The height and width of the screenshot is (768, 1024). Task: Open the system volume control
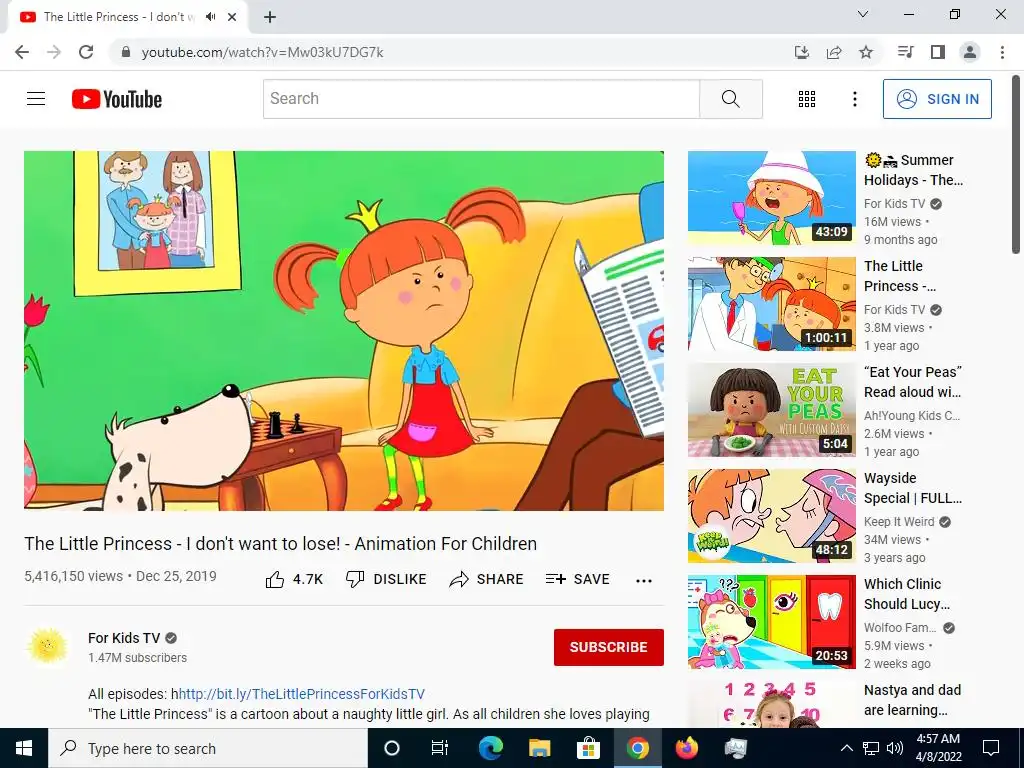tap(895, 748)
